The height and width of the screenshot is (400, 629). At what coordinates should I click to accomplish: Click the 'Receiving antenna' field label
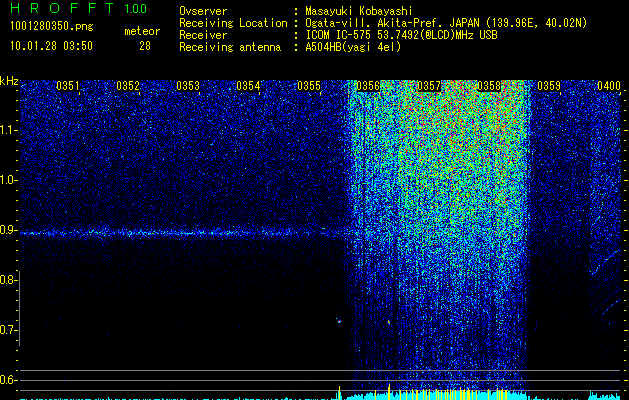(x=230, y=47)
